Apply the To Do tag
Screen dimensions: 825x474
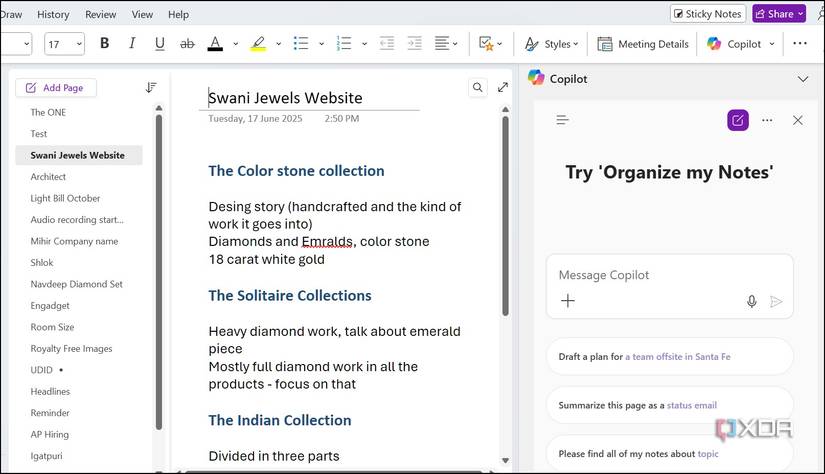pyautogui.click(x=486, y=44)
